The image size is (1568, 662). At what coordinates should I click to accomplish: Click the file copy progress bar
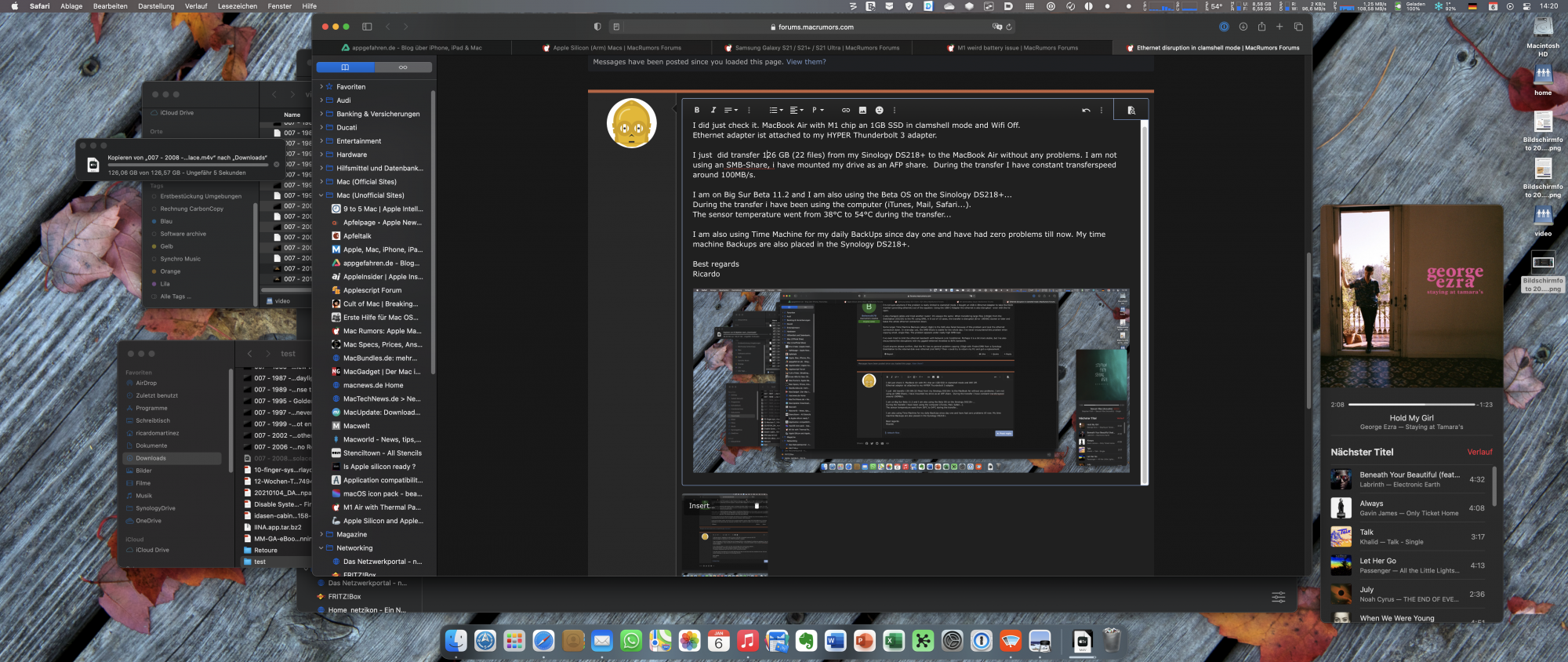[187, 165]
